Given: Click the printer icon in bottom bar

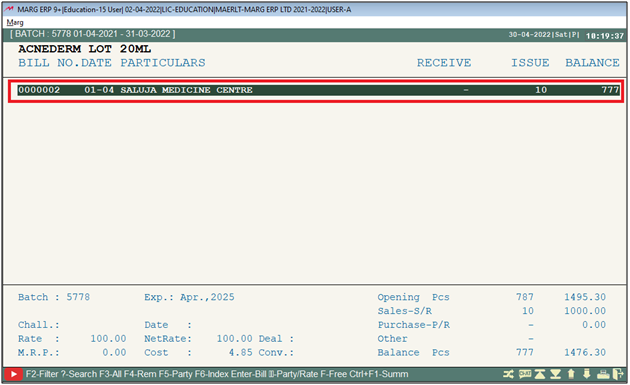Looking at the screenshot, I should pos(603,374).
